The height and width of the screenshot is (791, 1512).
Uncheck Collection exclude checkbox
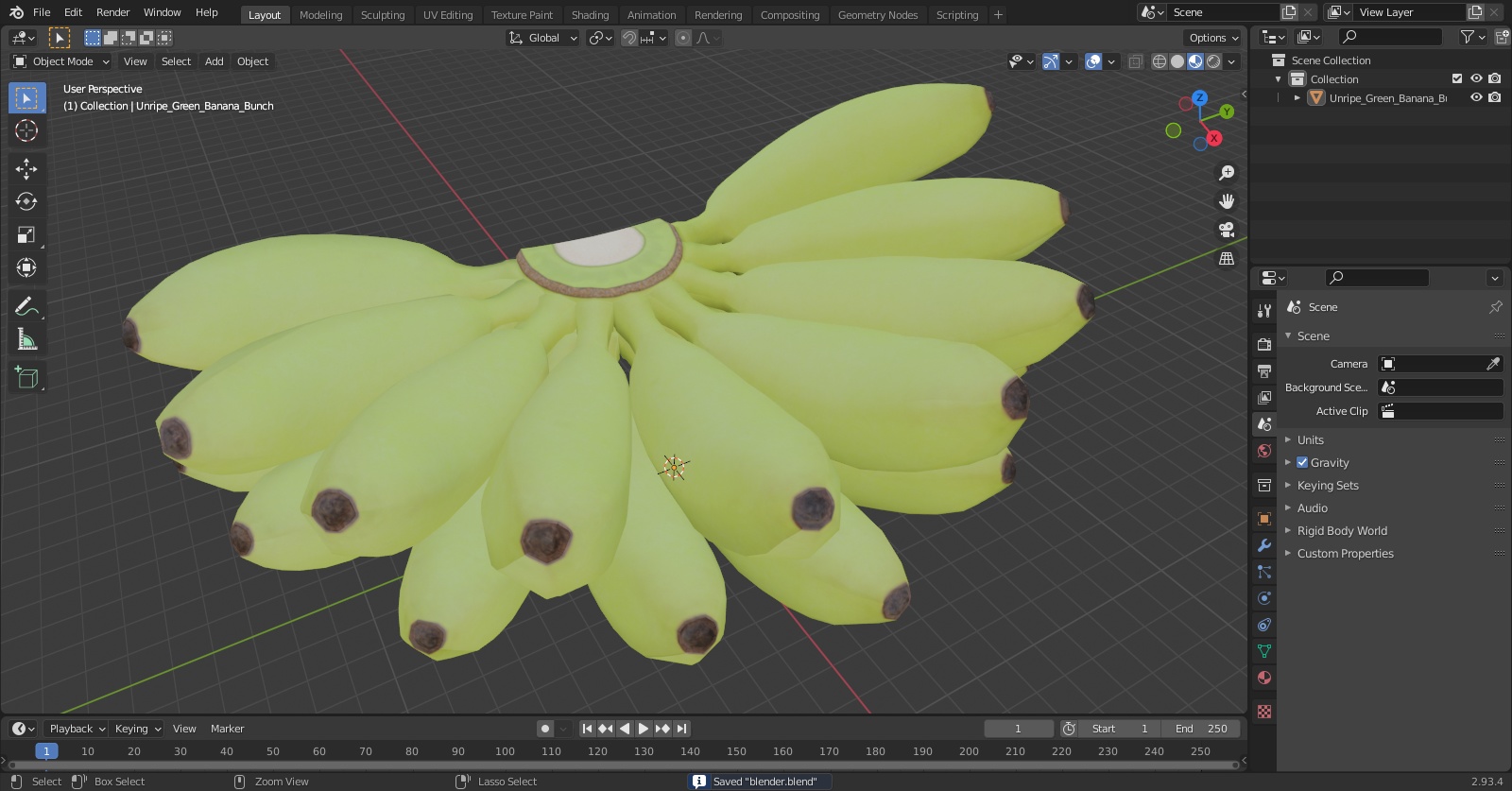pos(1457,78)
